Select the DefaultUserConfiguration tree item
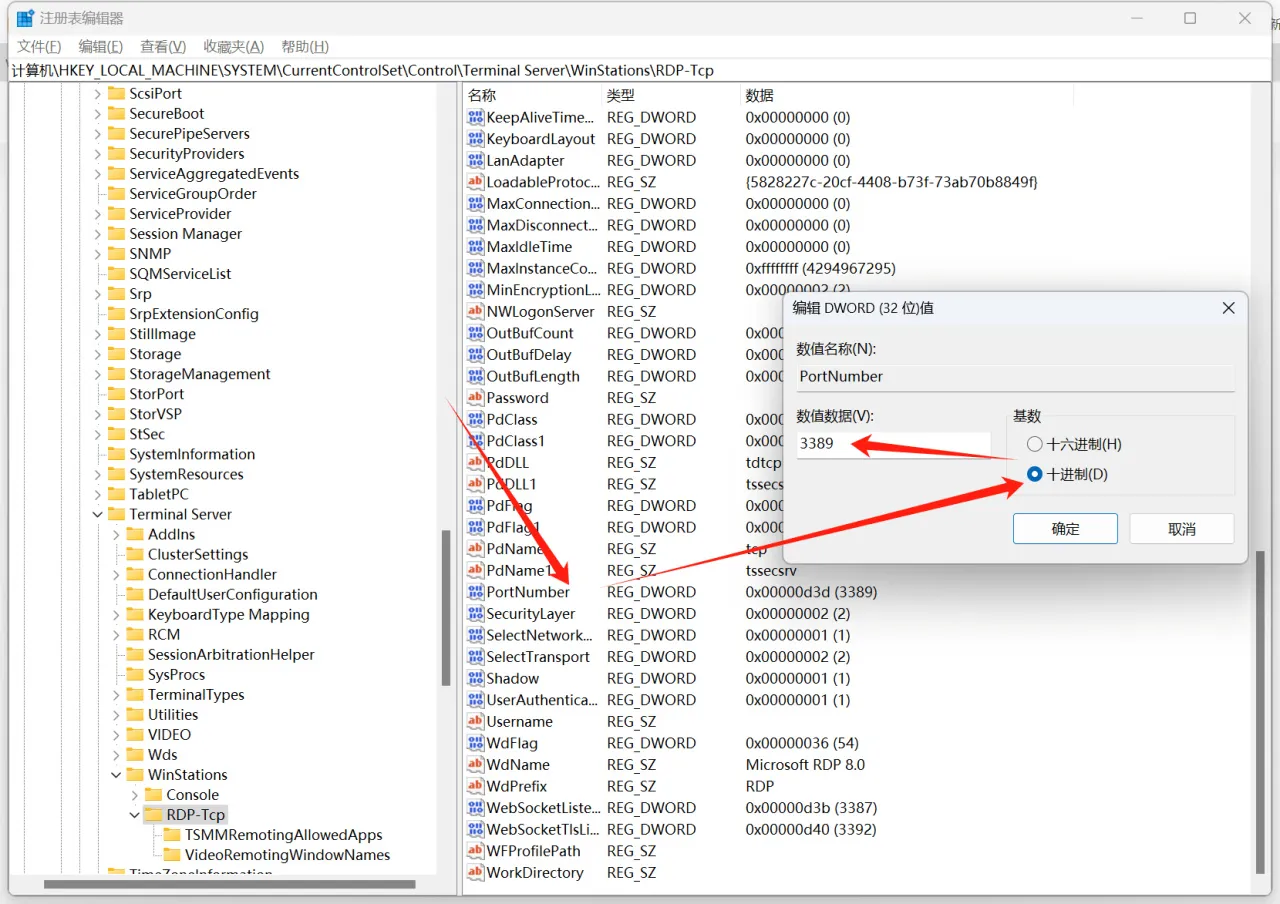 (233, 594)
